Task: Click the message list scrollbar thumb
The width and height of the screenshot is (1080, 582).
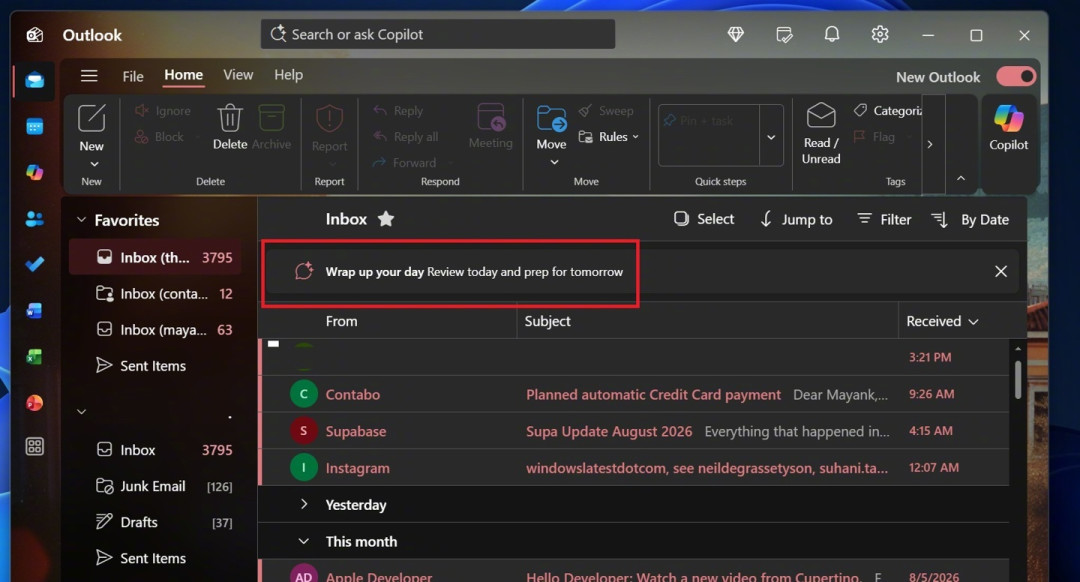Action: pos(1018,379)
